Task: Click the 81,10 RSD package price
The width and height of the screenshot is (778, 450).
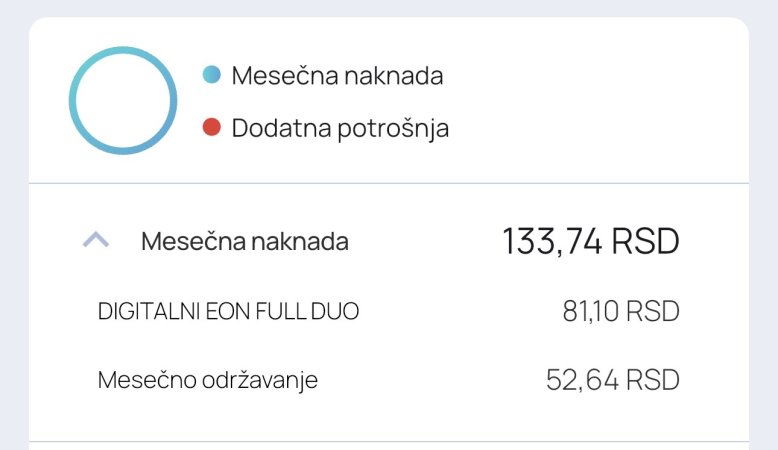Action: (x=620, y=312)
